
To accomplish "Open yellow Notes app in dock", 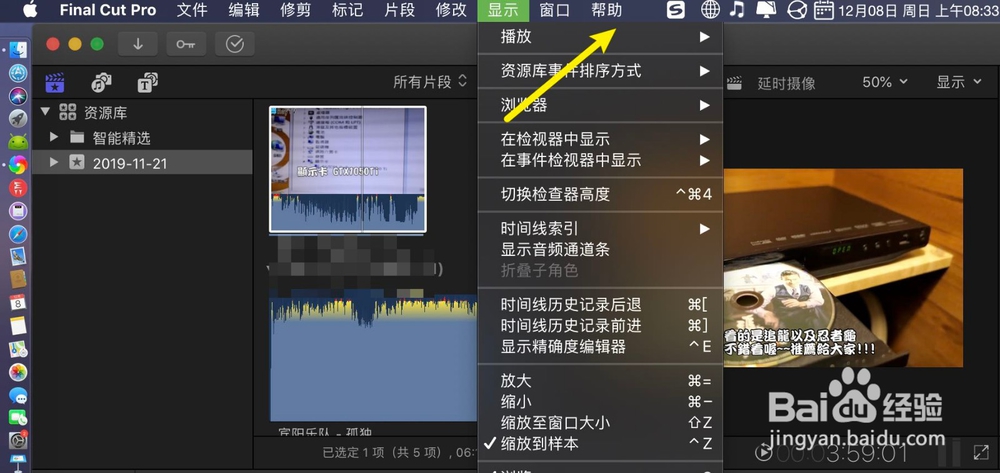I will point(18,326).
